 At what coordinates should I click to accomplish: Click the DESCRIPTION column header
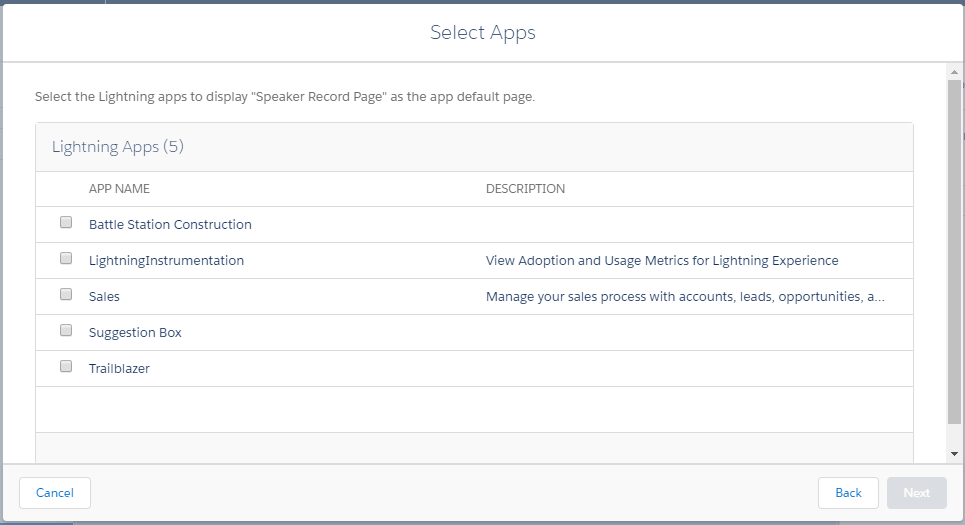[x=525, y=189]
